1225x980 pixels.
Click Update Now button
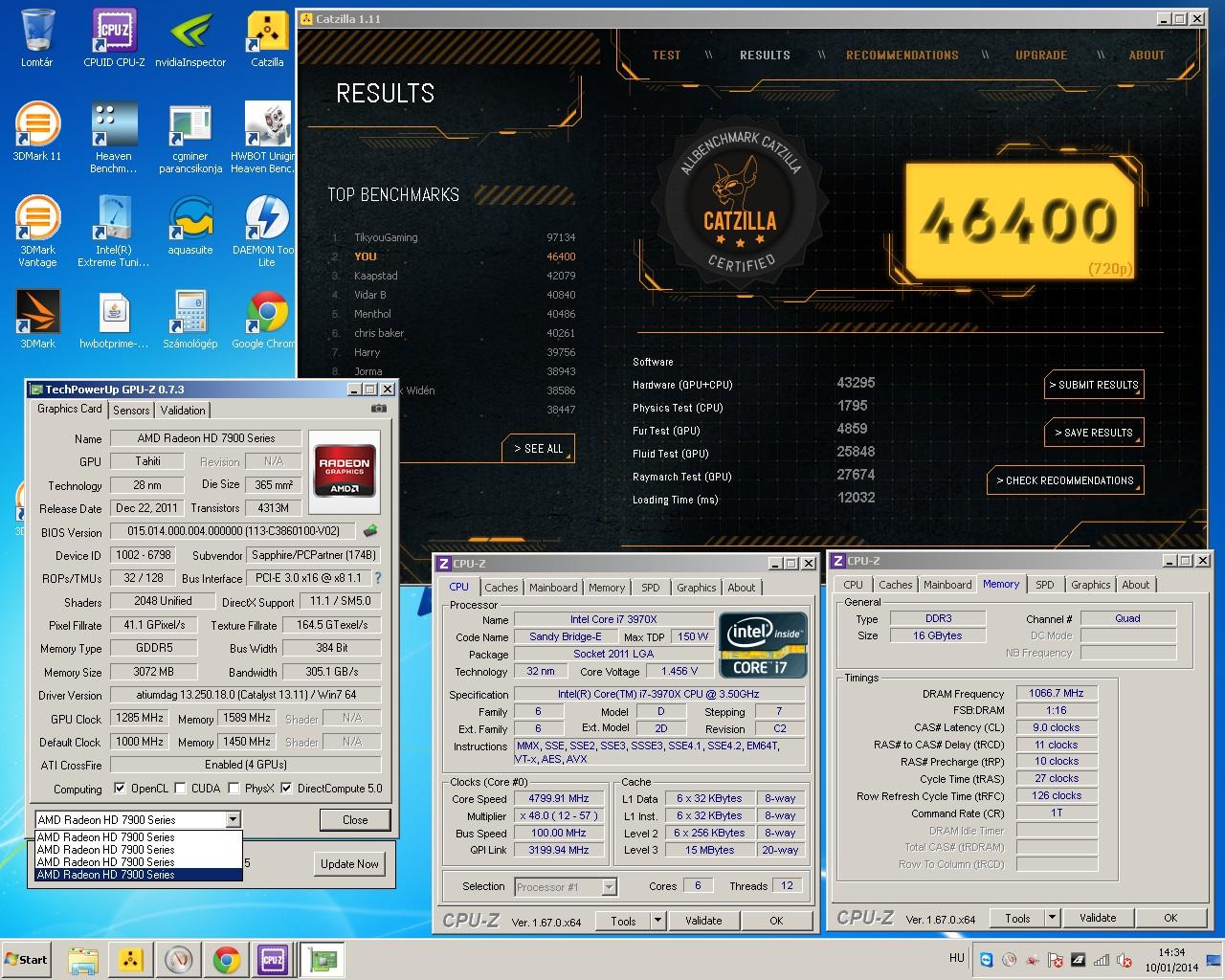(349, 863)
